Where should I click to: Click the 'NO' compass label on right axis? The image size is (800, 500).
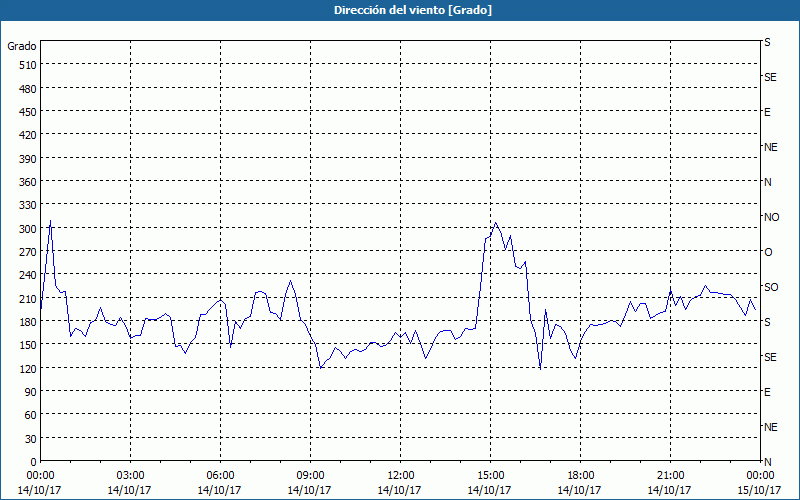pyautogui.click(x=771, y=217)
